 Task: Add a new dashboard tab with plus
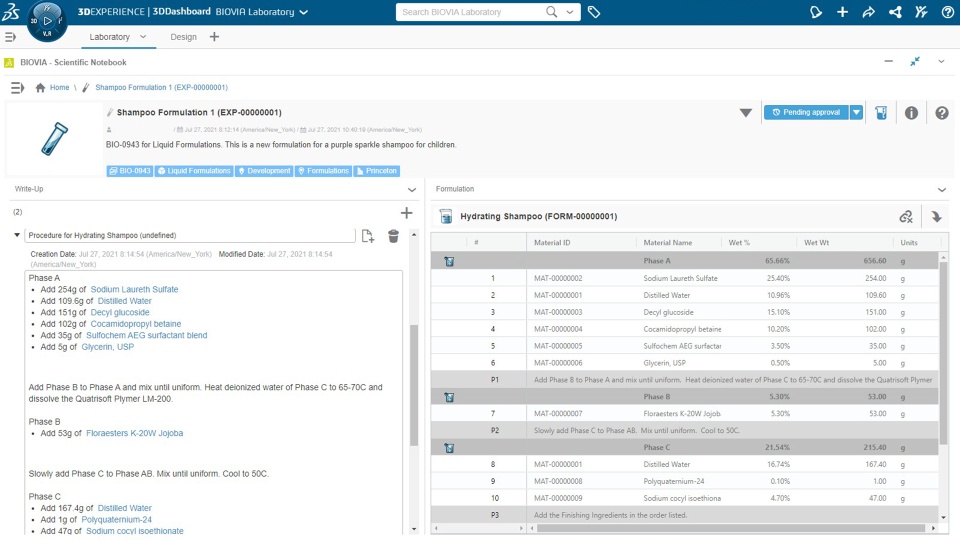click(214, 37)
